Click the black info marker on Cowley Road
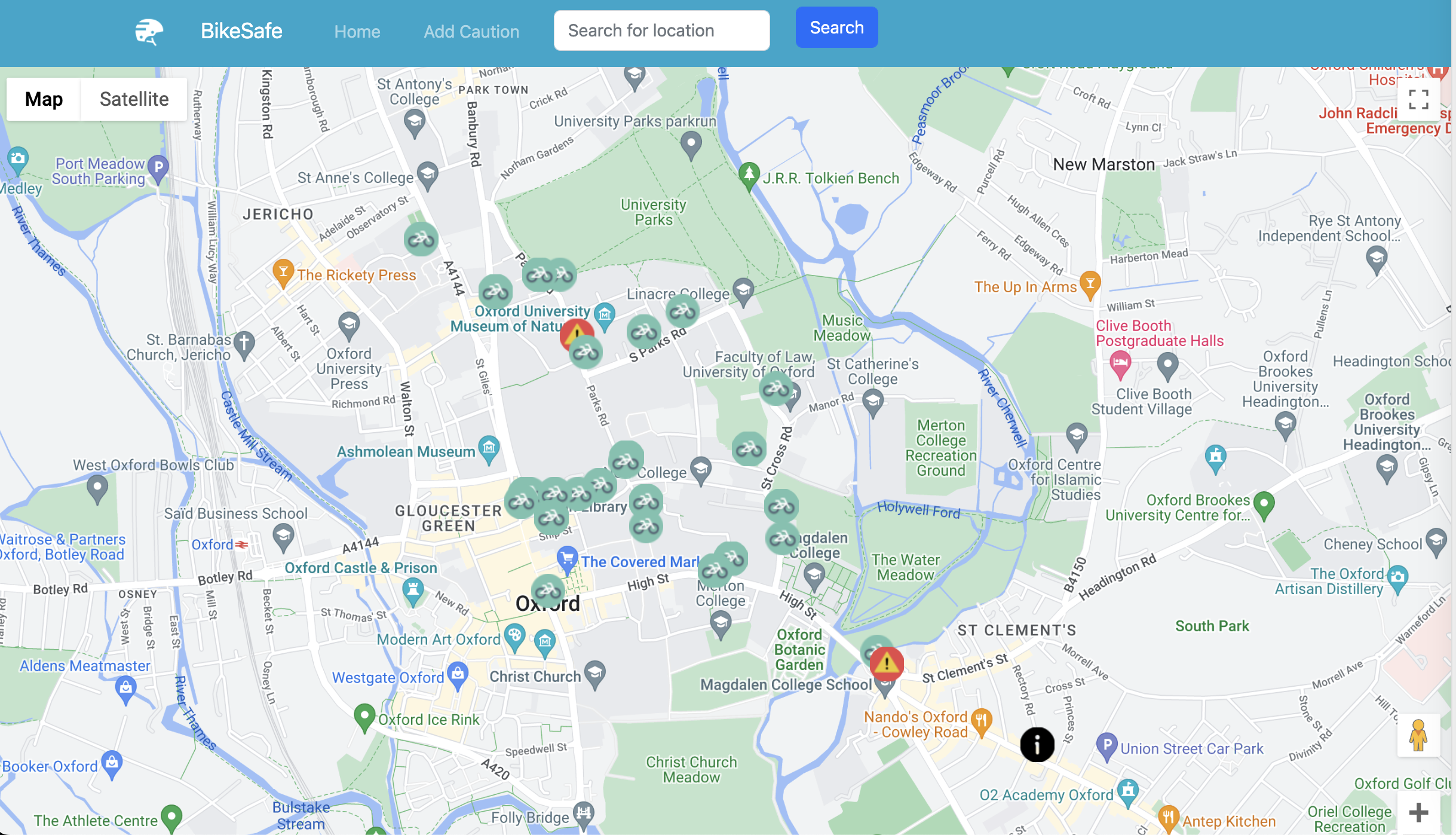Screen dimensions: 1456x835 click(x=1037, y=745)
